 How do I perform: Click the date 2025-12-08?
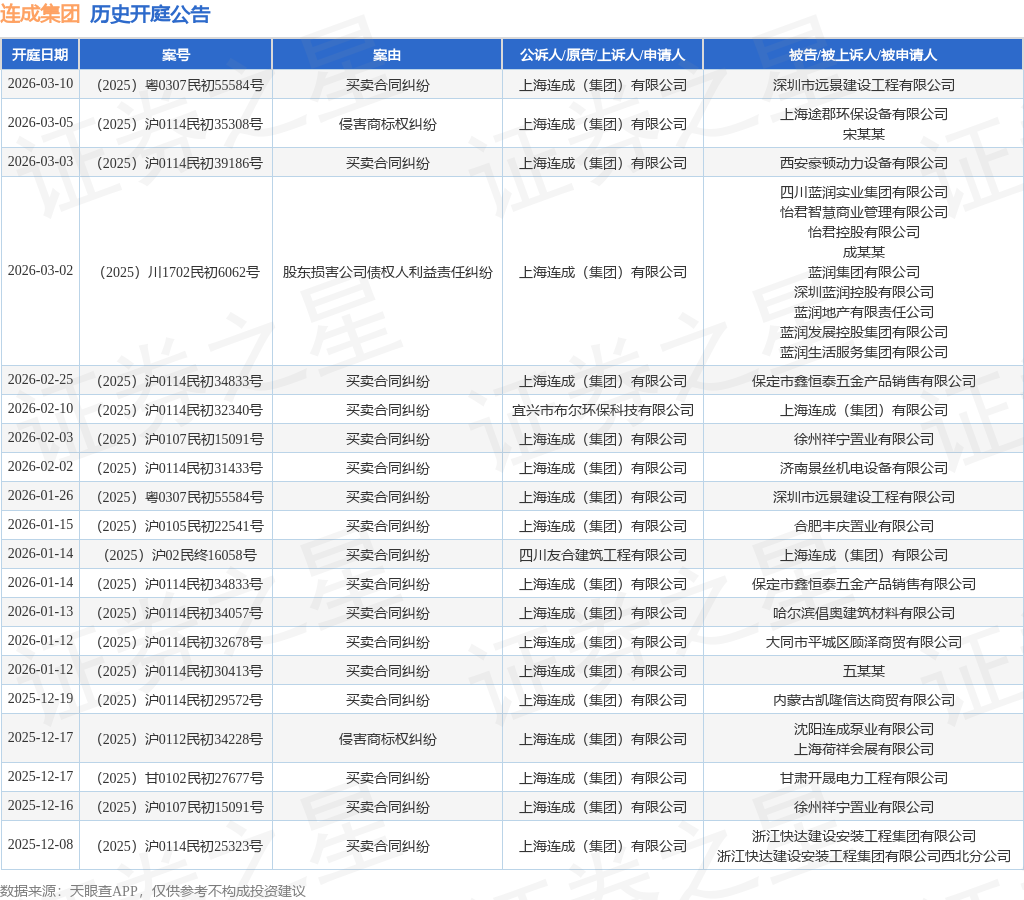point(40,844)
